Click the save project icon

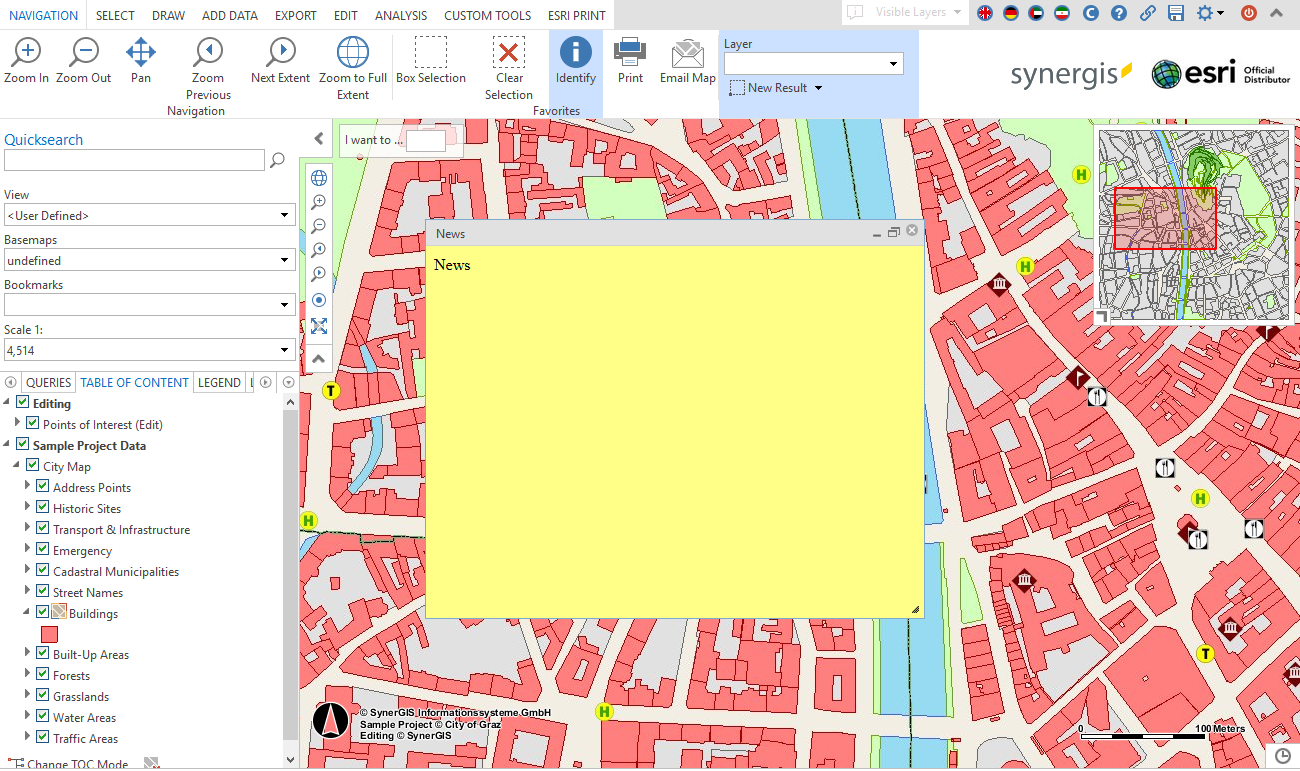coord(1174,14)
